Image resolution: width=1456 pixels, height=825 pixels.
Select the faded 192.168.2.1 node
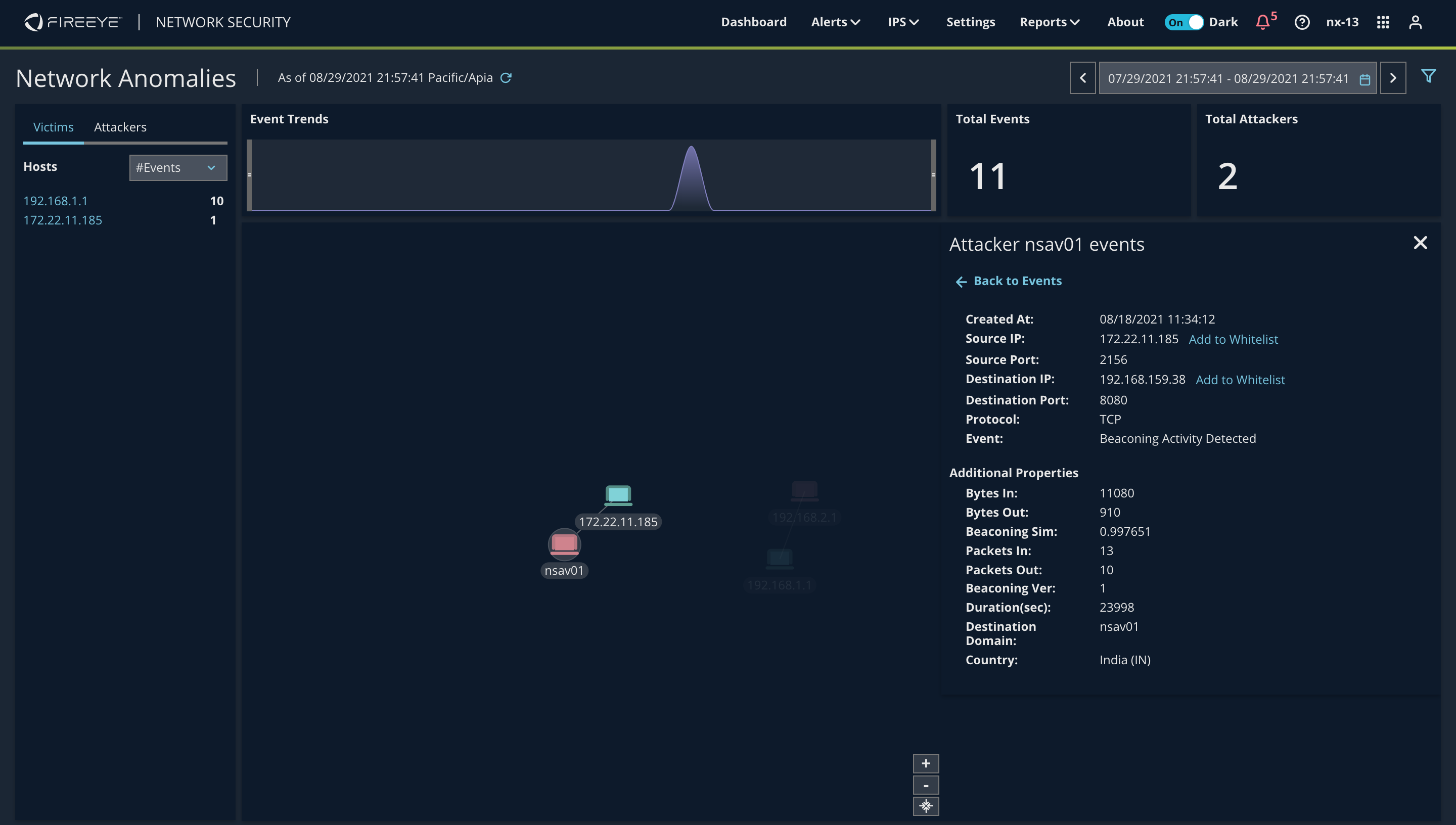804,490
